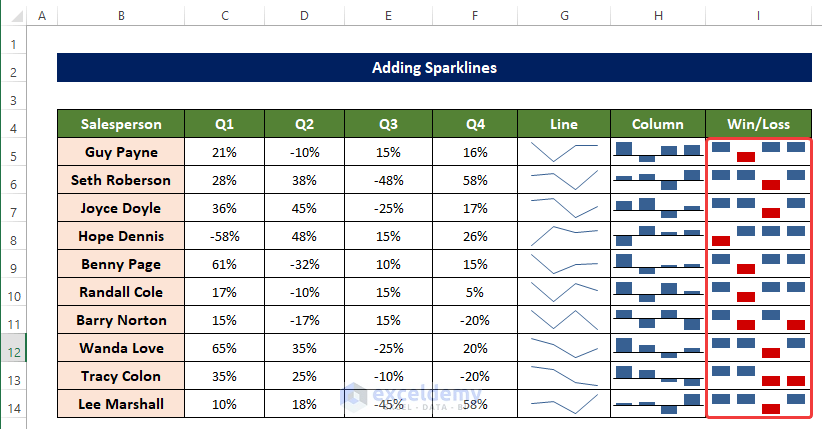
Task: Click the column sparkline for Lee Marshall
Action: click(x=657, y=404)
